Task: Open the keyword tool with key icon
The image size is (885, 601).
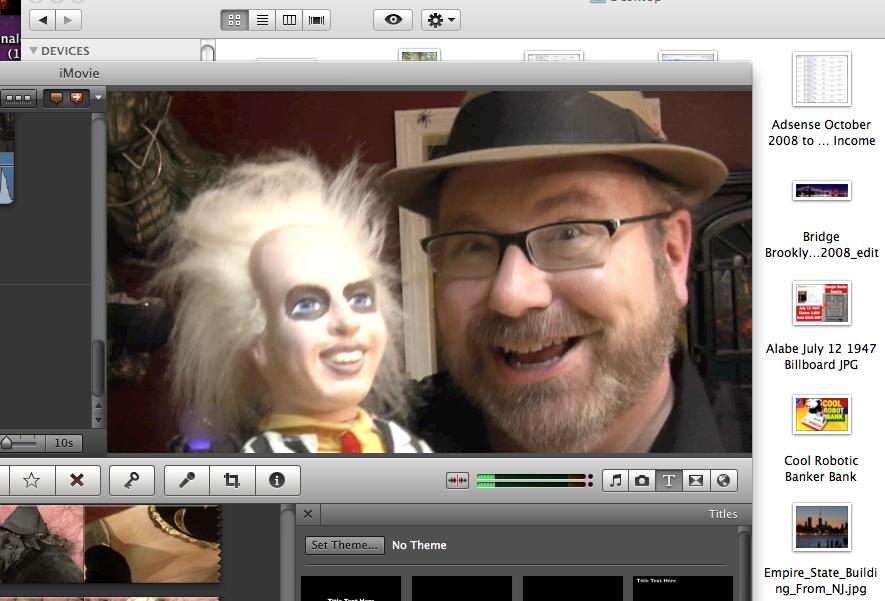Action: [x=132, y=480]
